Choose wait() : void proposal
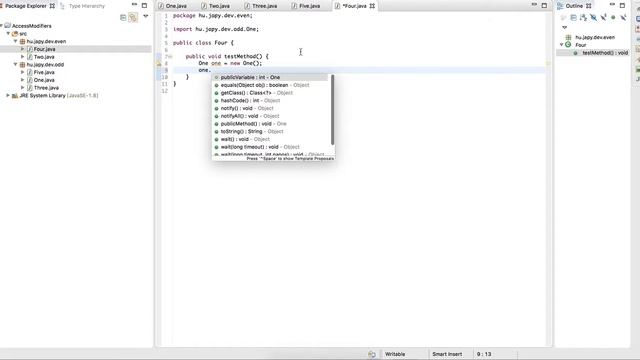Screen dimensions: 640x360 (270, 140)
